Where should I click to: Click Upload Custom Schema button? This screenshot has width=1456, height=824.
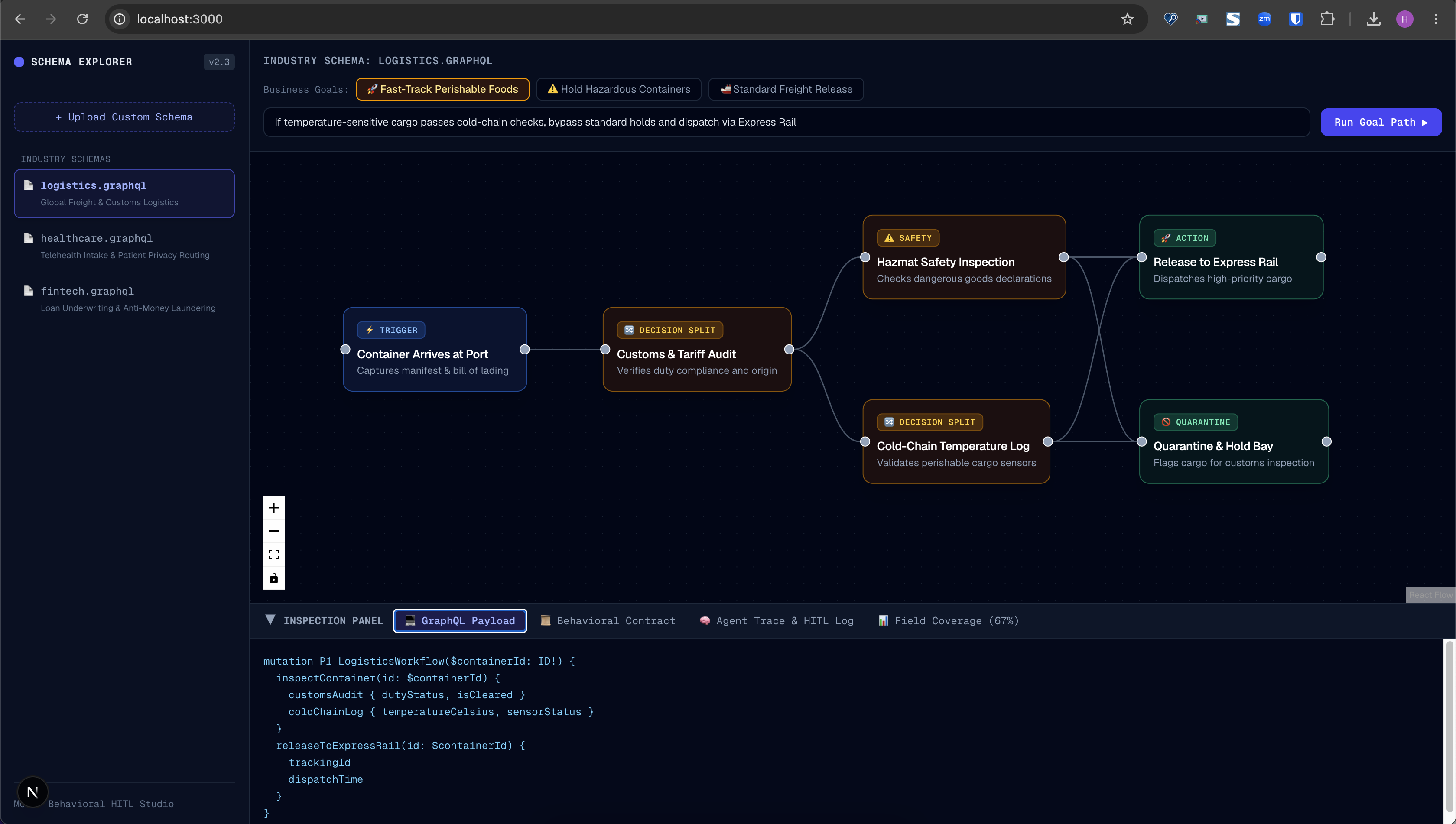click(x=124, y=117)
